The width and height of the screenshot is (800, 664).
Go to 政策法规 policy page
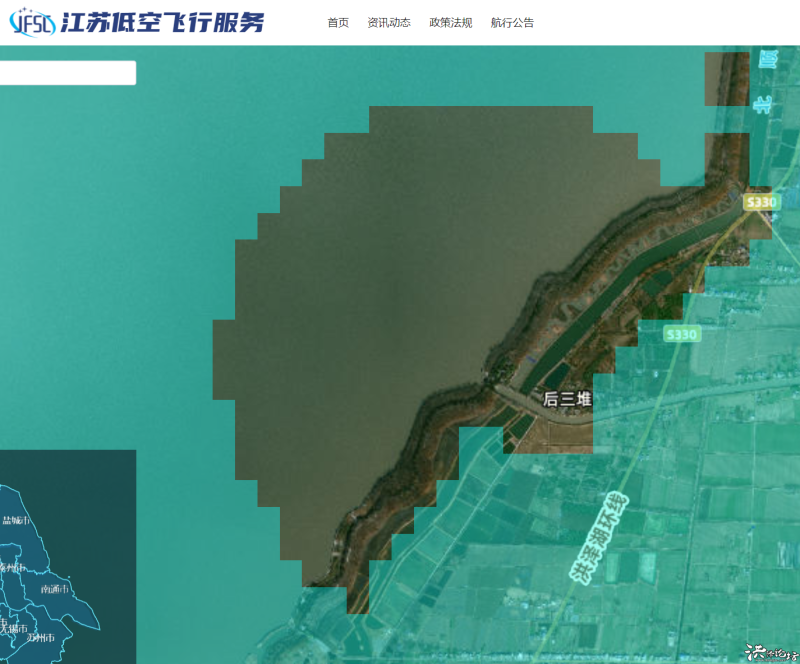point(451,23)
